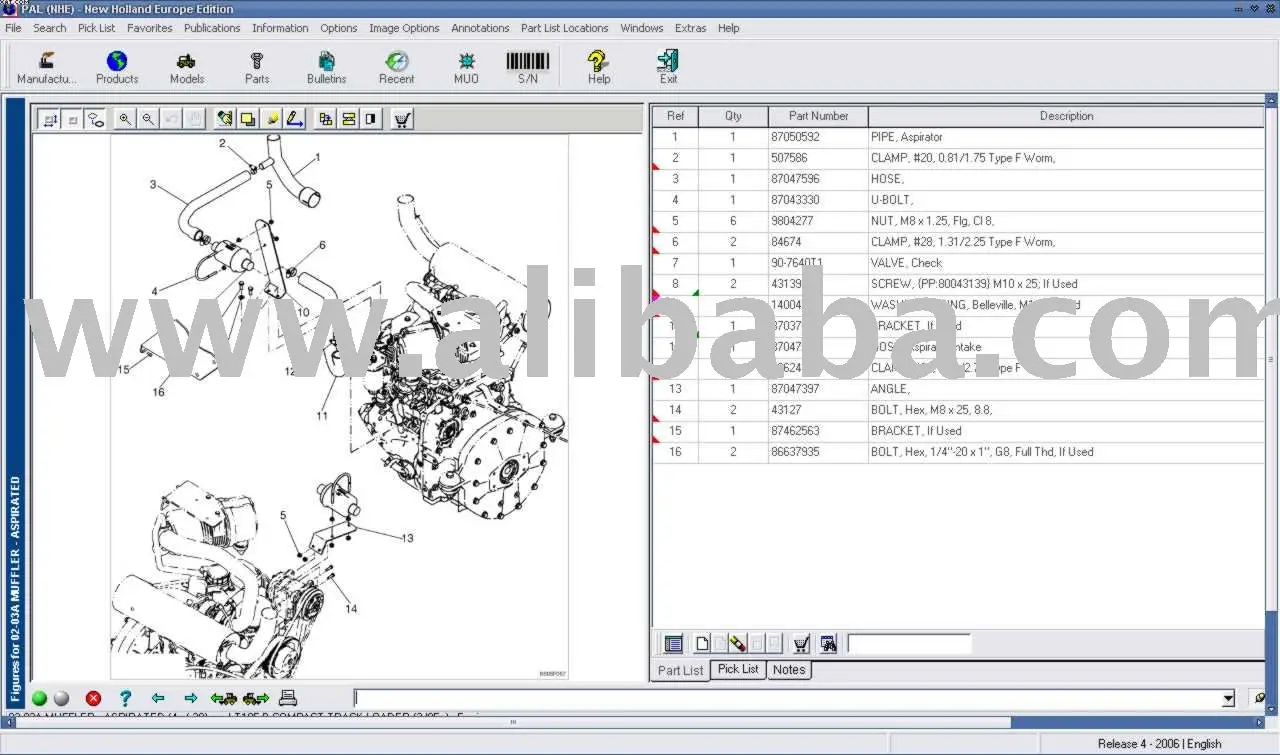The width and height of the screenshot is (1280, 755).
Task: Click the search field beside parts icons
Action: point(909,644)
